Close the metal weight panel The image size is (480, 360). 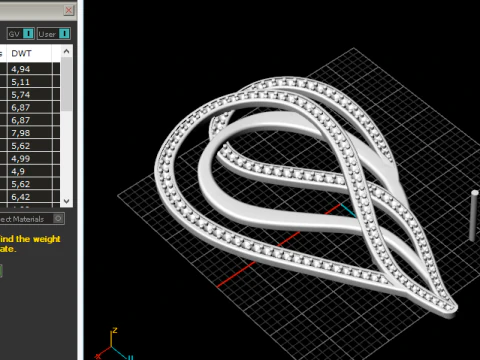click(x=69, y=10)
